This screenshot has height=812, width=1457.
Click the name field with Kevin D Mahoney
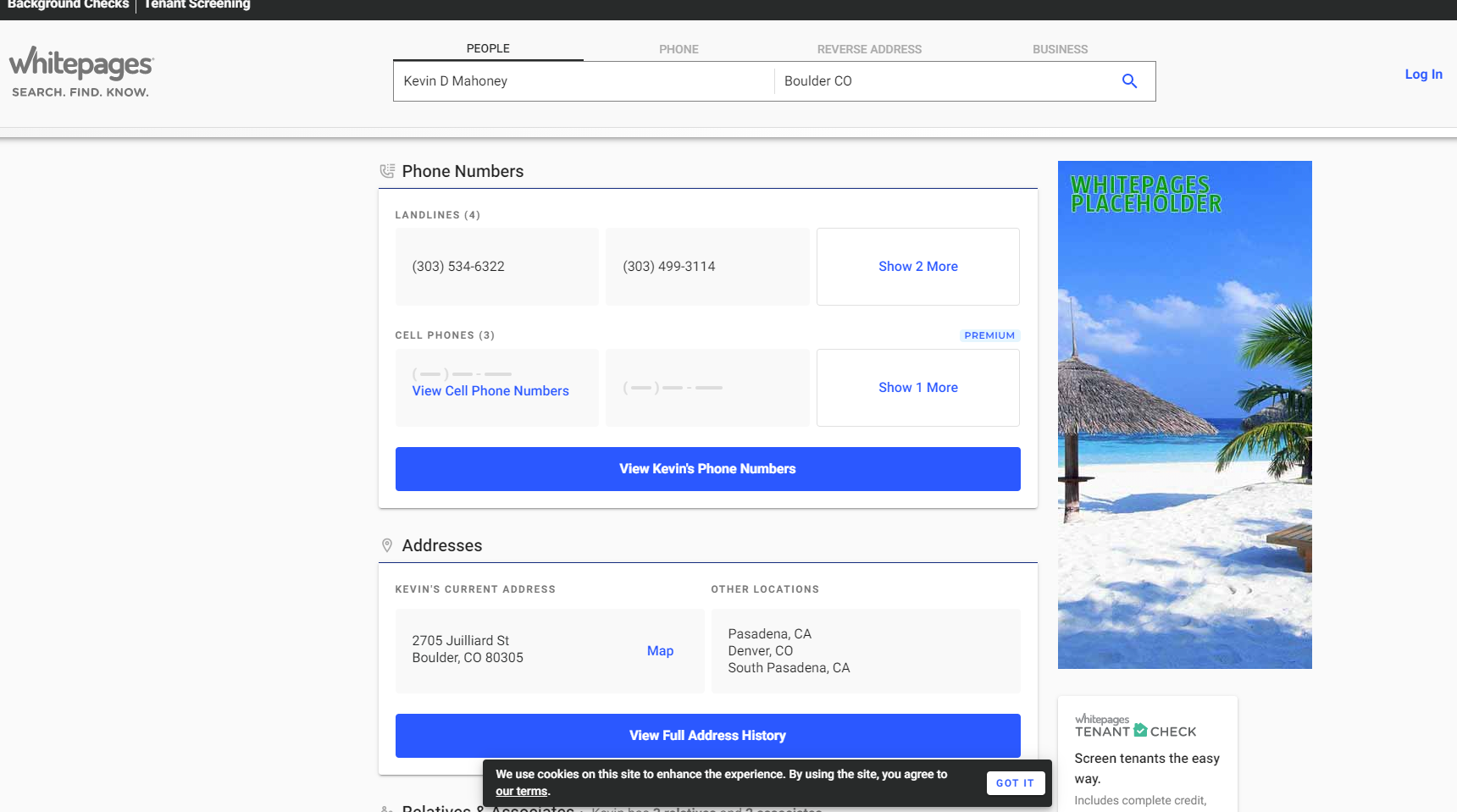click(584, 81)
